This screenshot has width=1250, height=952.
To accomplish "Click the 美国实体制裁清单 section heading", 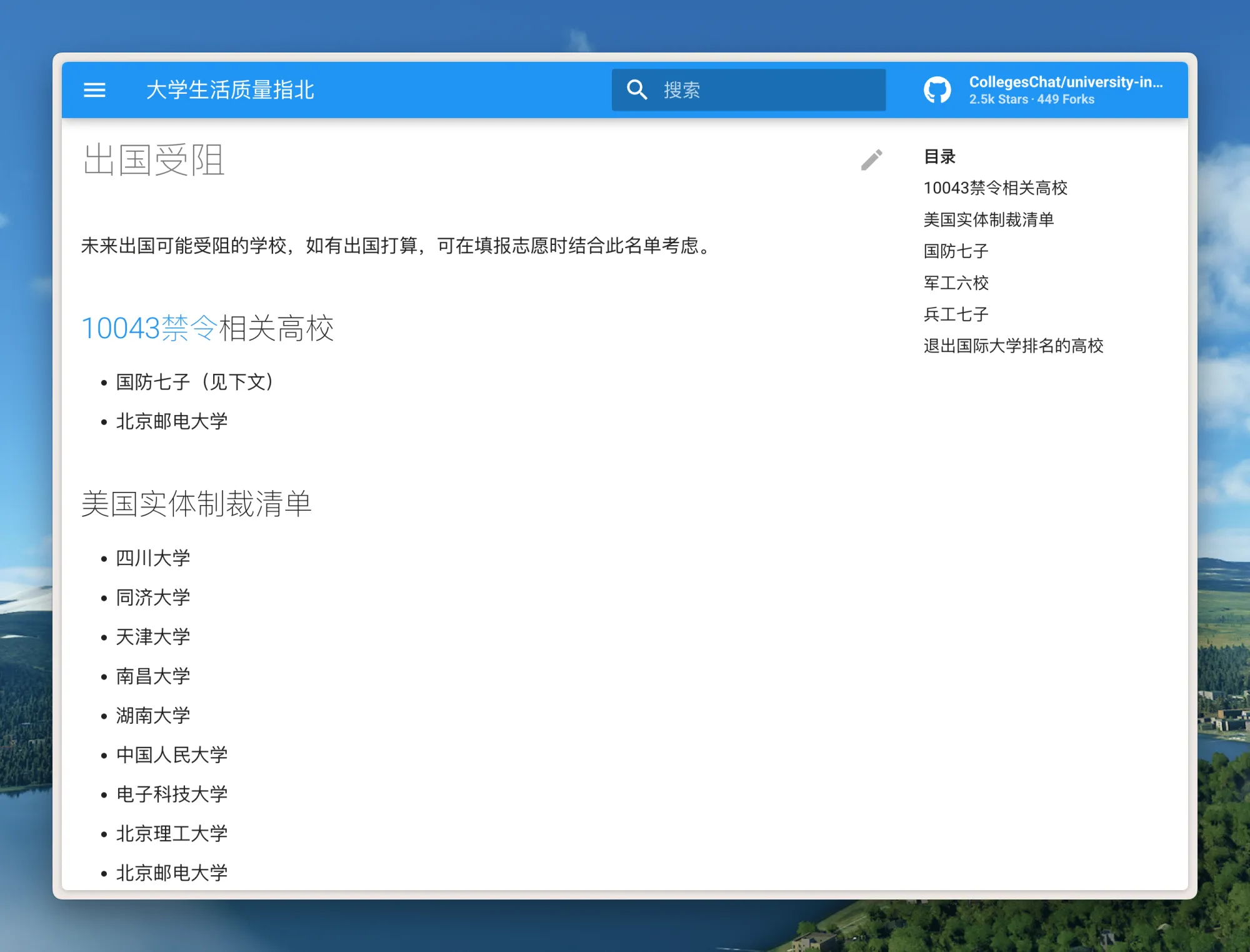I will (196, 504).
